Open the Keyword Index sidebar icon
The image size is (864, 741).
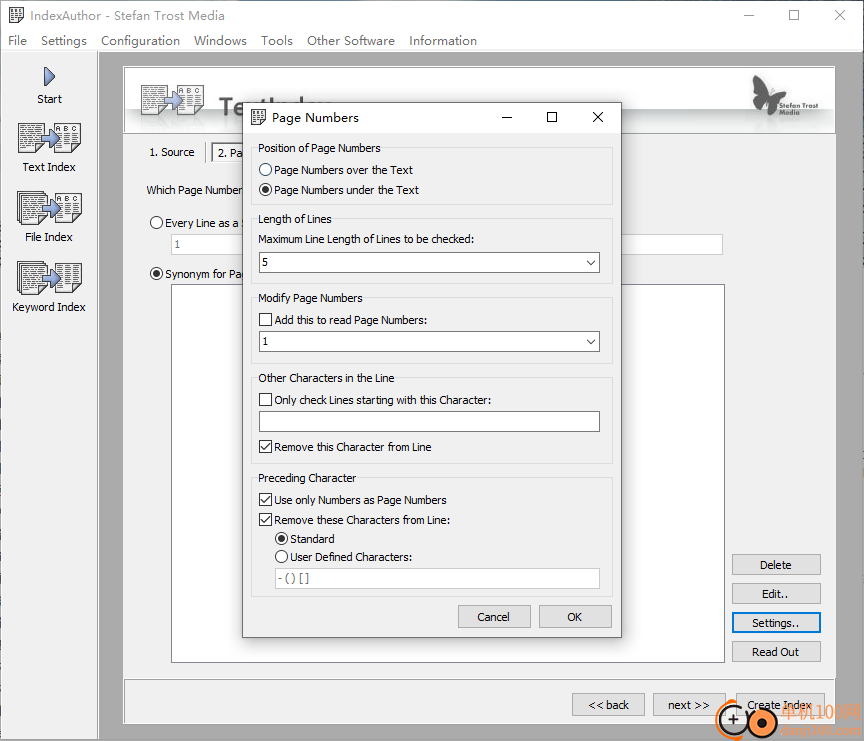pyautogui.click(x=49, y=278)
